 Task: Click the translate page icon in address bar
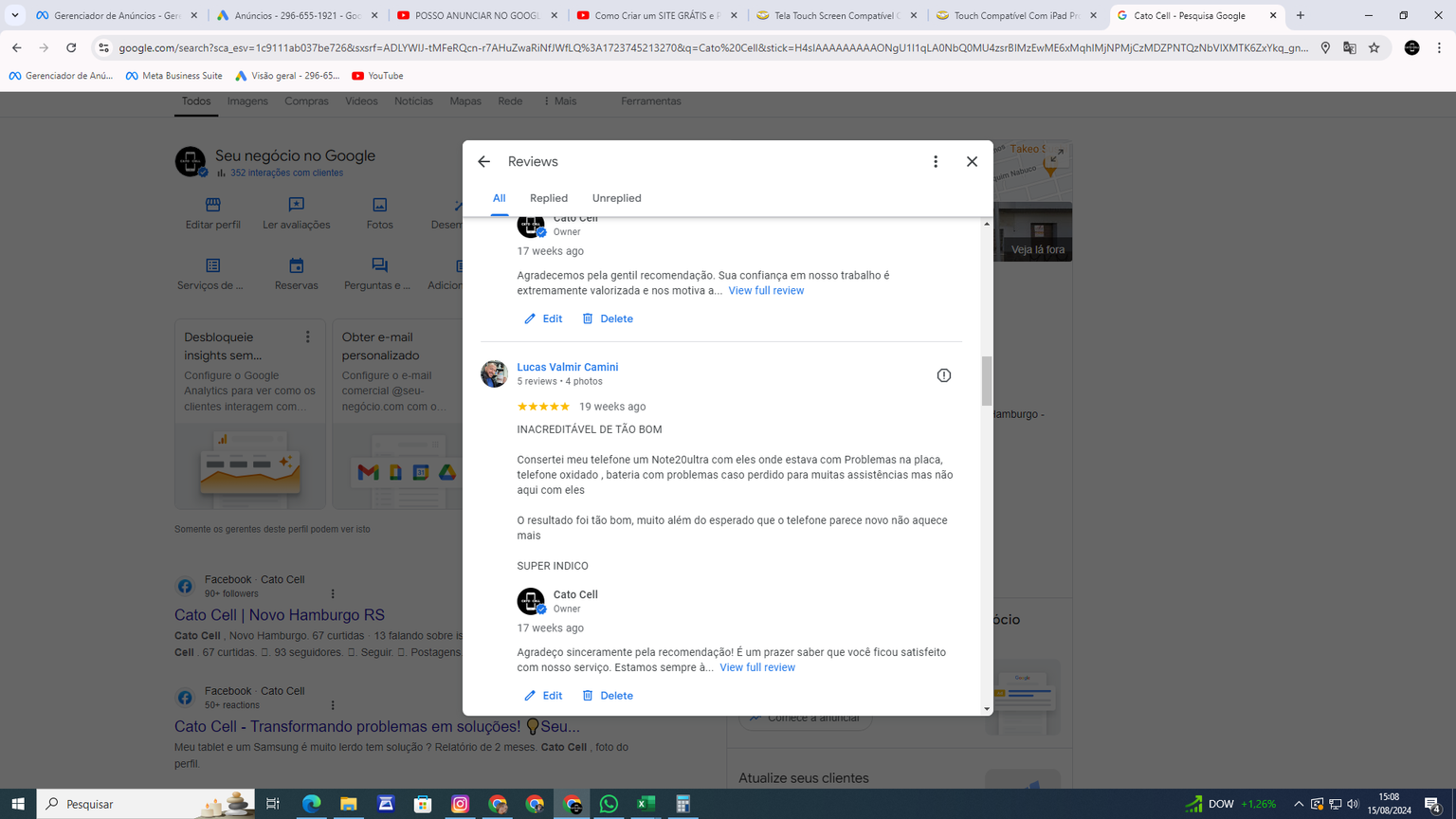tap(1350, 47)
